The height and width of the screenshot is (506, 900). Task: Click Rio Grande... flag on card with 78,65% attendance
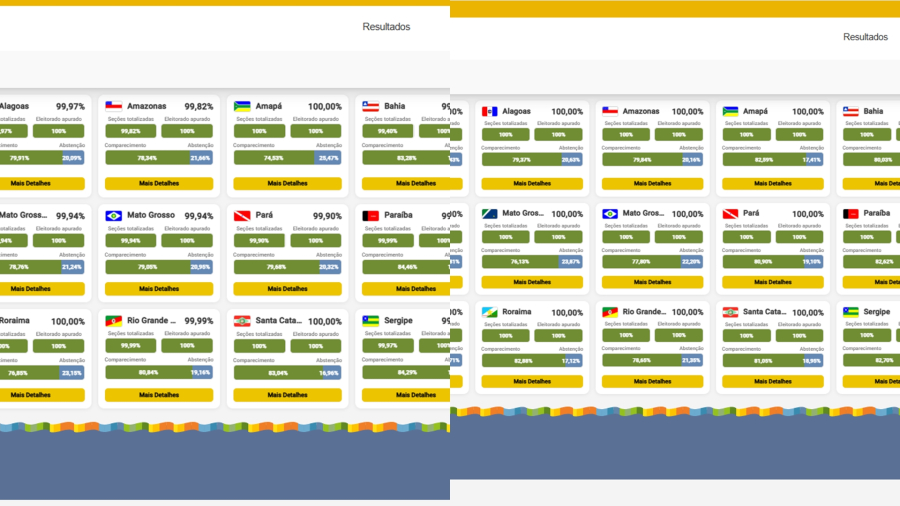coord(610,312)
